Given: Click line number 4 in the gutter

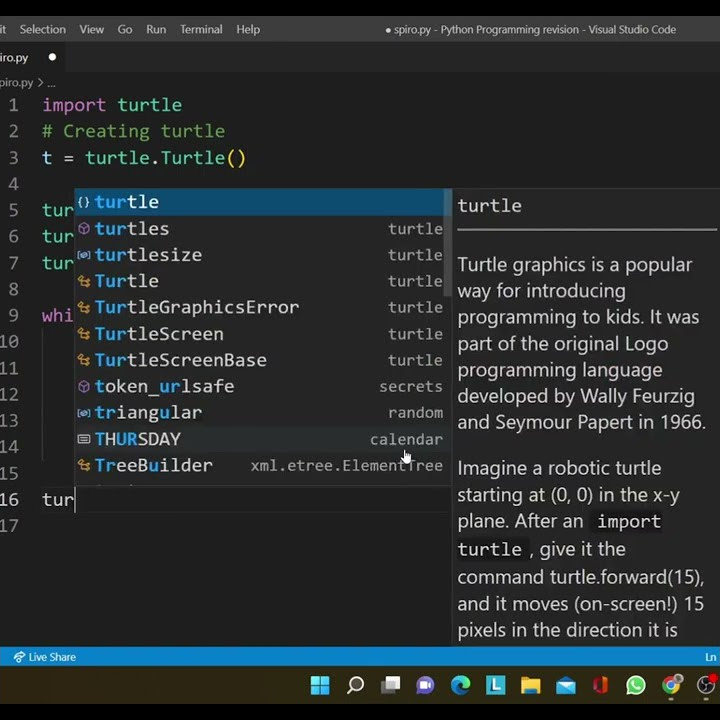Looking at the screenshot, I should point(13,184).
